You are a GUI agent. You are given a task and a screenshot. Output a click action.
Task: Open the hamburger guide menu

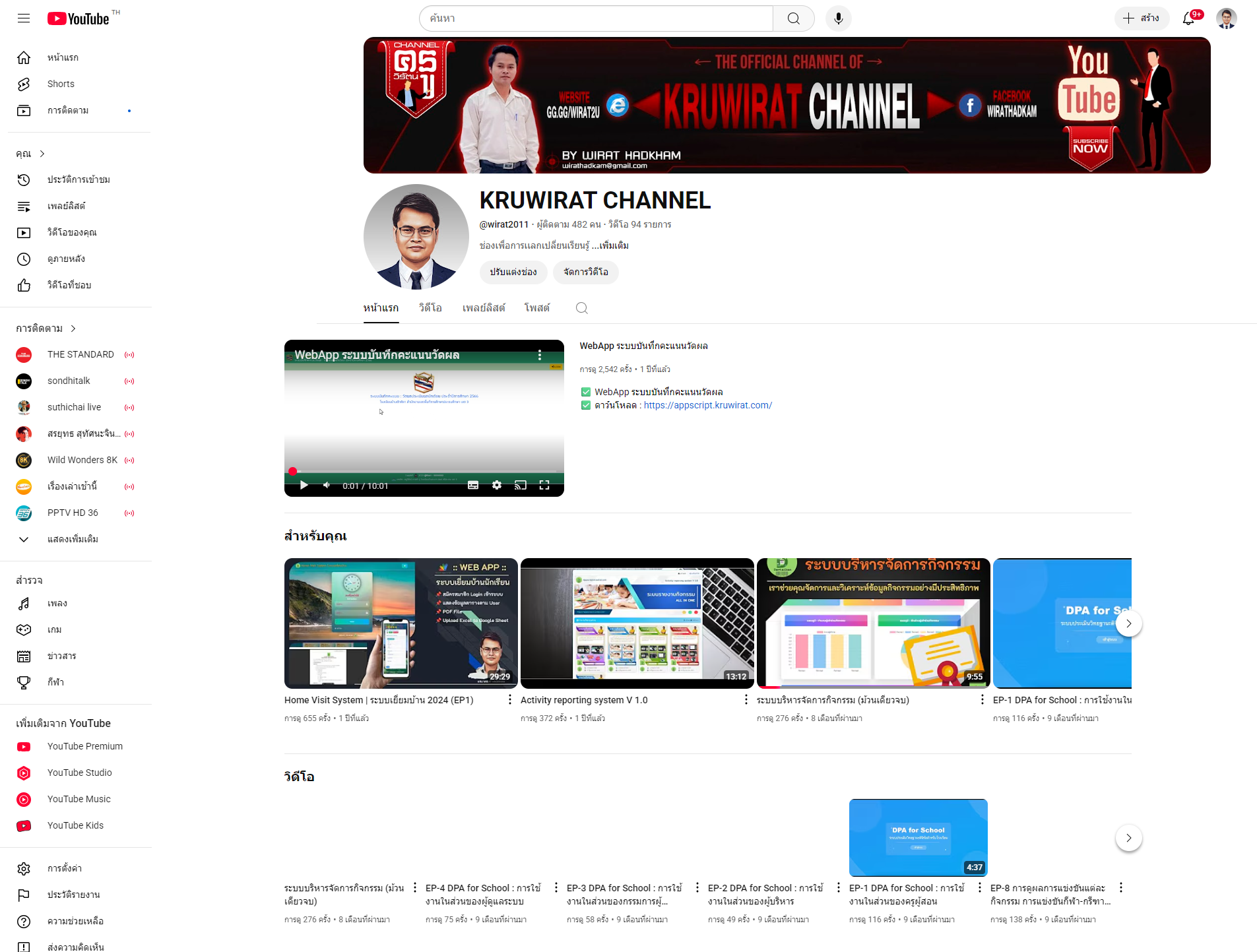[x=24, y=18]
